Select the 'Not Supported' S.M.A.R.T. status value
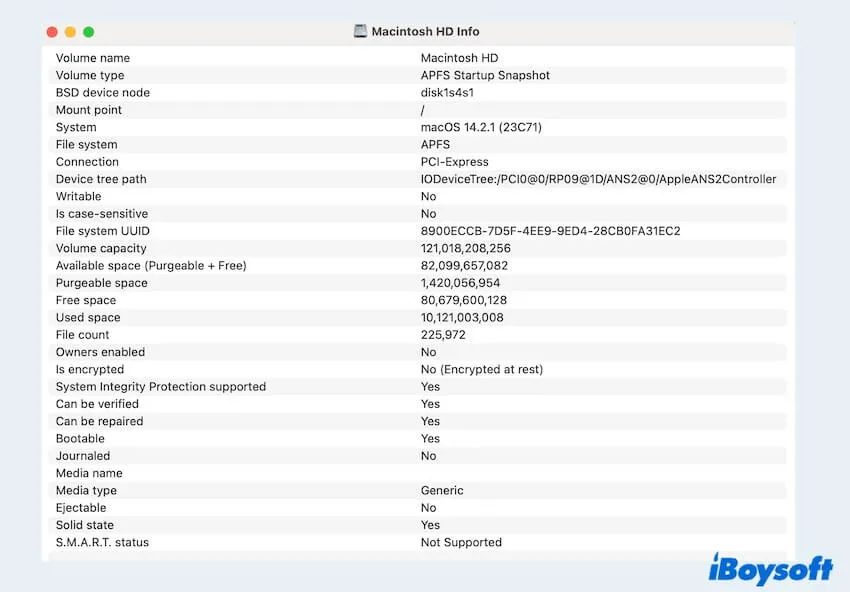This screenshot has width=850, height=592. pyautogui.click(x=461, y=543)
